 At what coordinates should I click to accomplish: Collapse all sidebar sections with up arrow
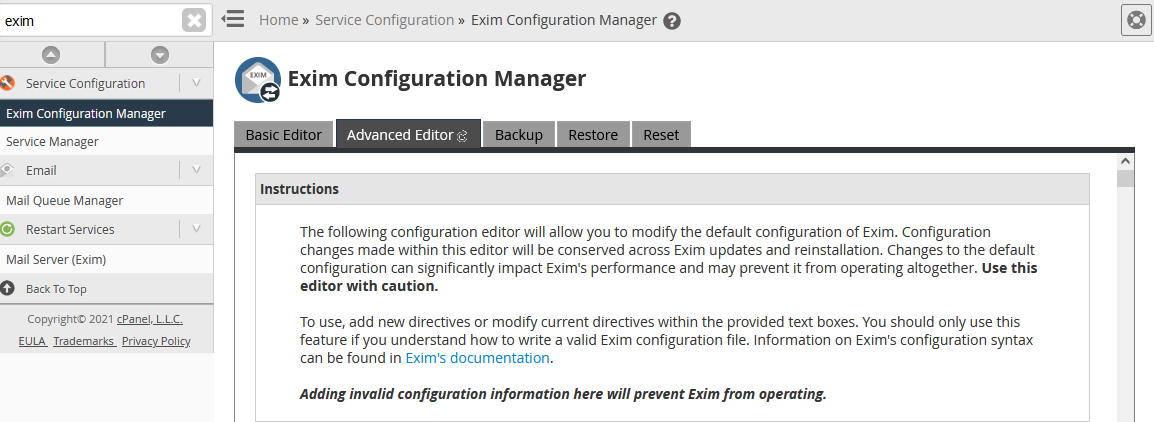52,55
